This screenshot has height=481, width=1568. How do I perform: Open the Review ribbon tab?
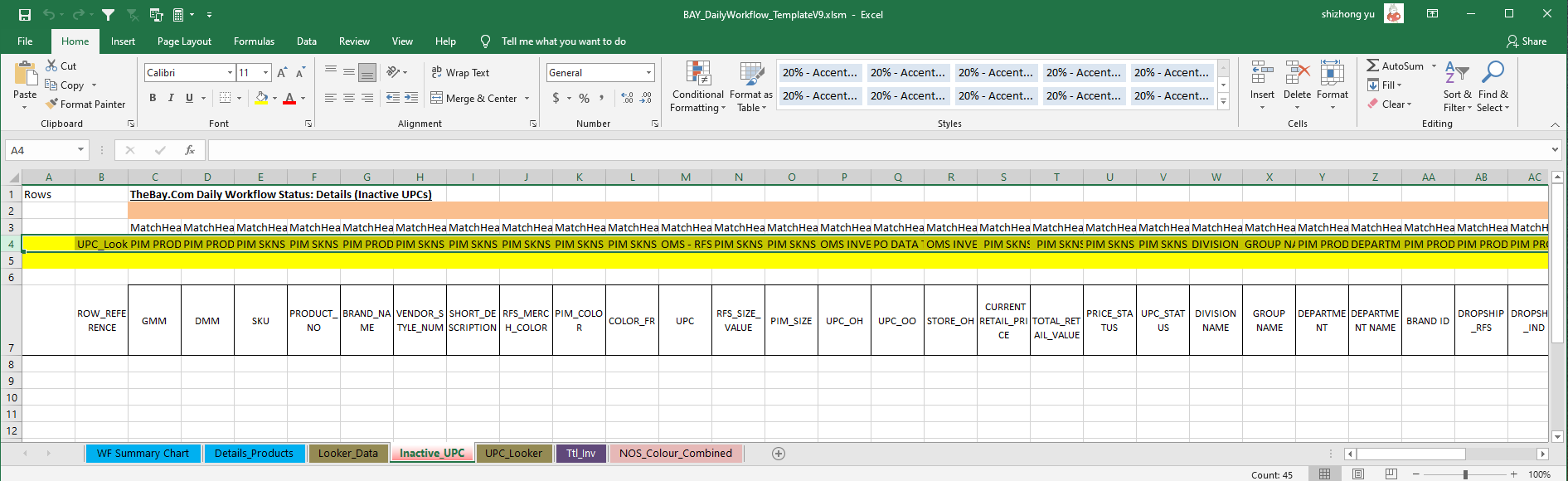click(x=354, y=41)
